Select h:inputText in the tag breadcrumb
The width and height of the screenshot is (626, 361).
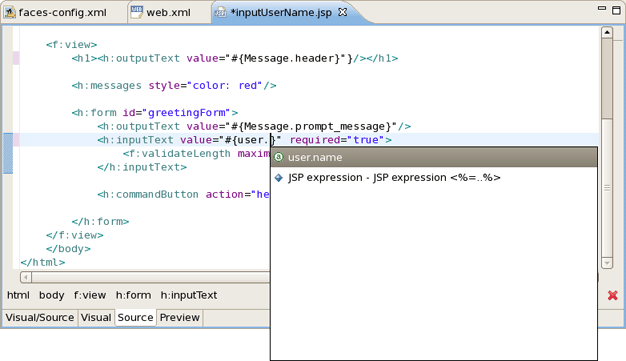tap(189, 295)
